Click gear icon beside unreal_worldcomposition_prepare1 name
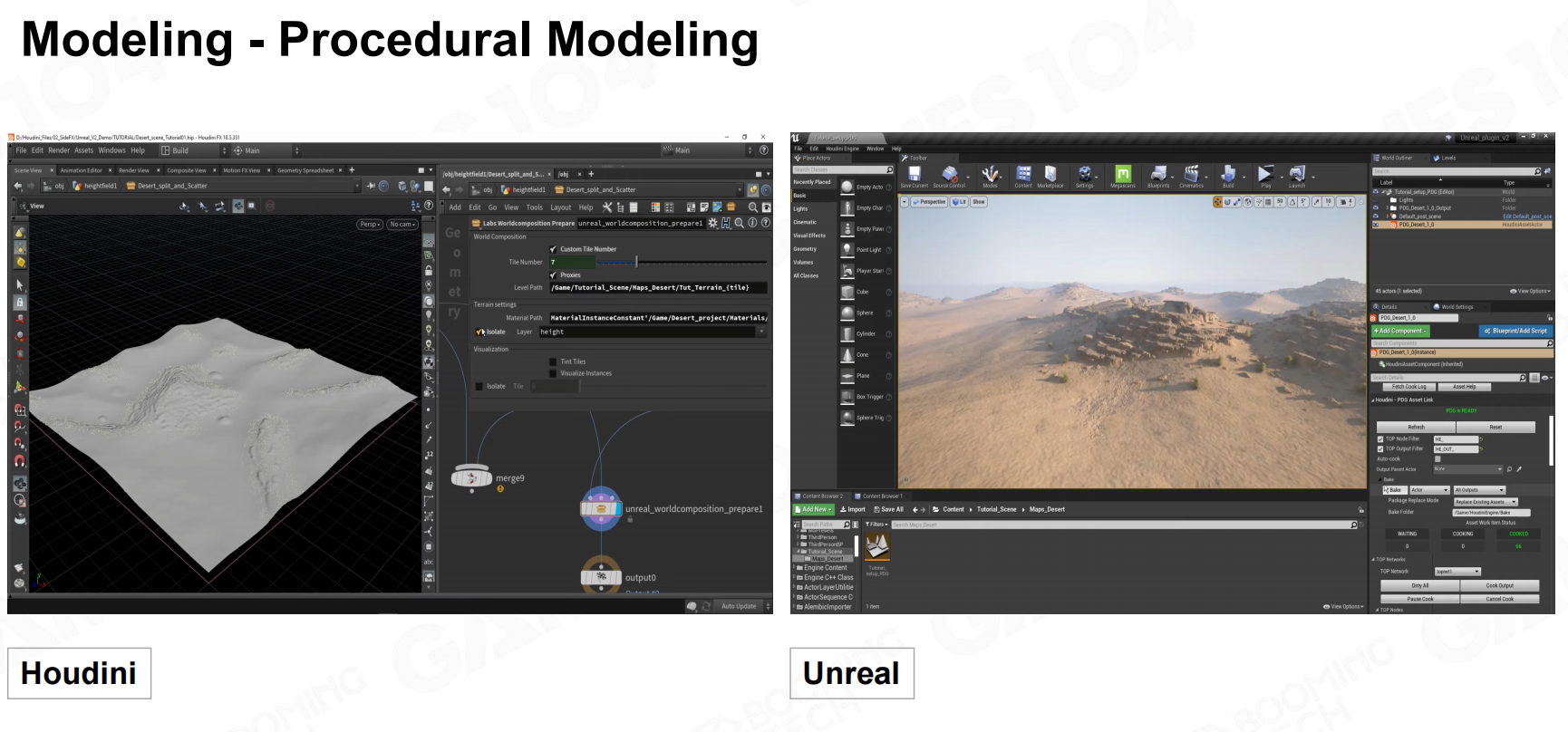 tap(712, 223)
